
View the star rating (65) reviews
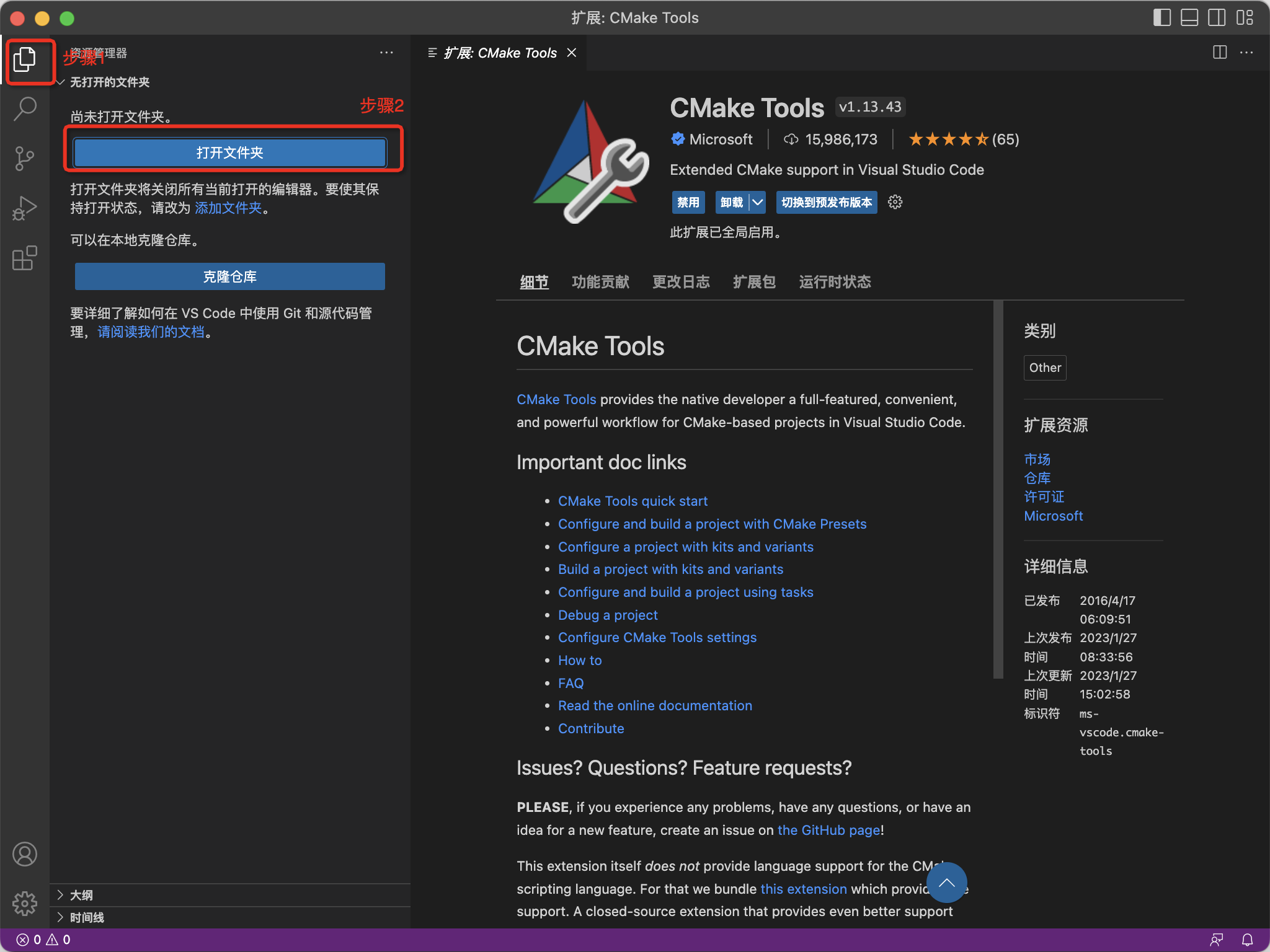pos(964,139)
